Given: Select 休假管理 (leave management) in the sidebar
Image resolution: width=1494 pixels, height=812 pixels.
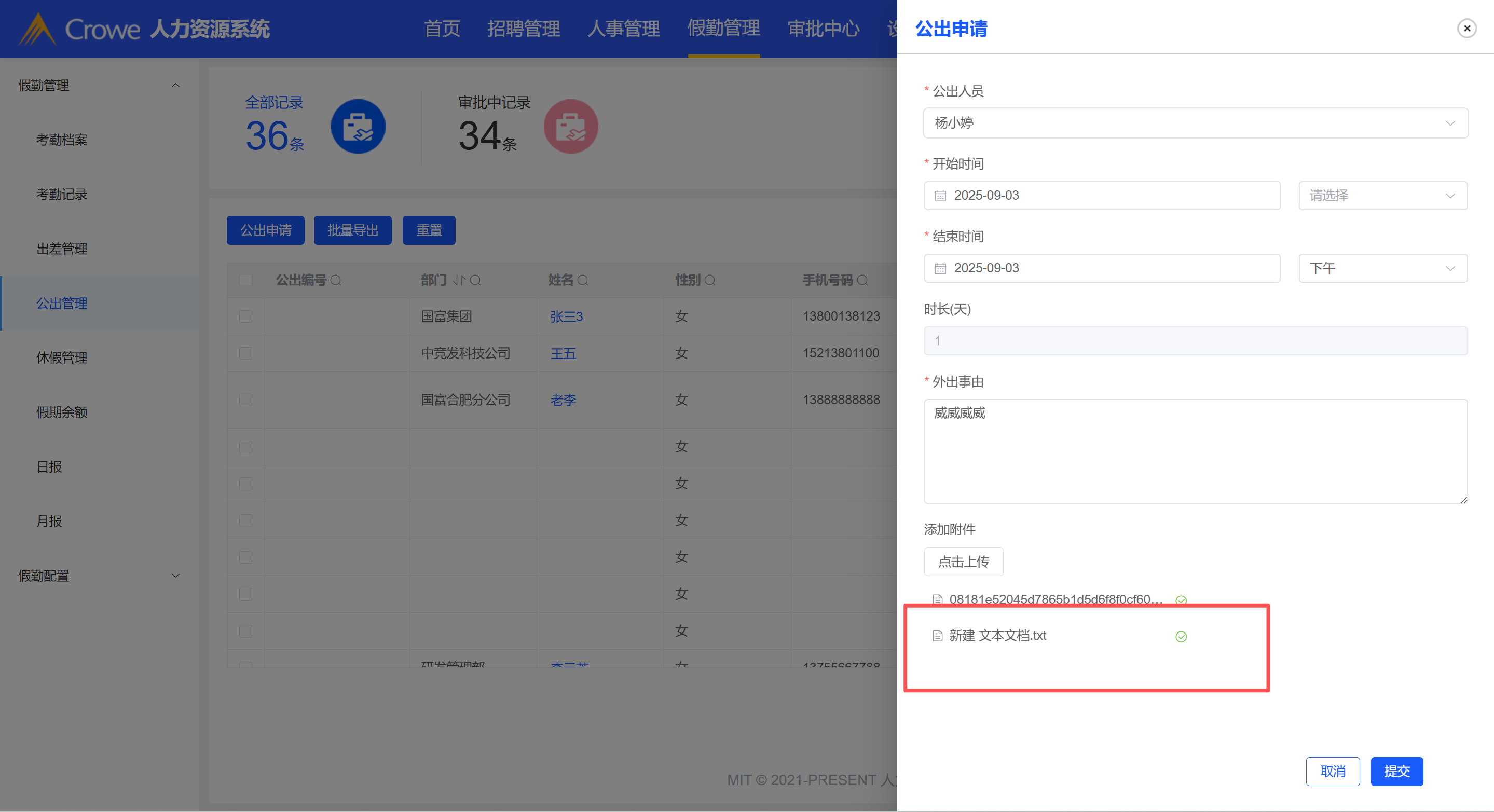Looking at the screenshot, I should point(61,358).
